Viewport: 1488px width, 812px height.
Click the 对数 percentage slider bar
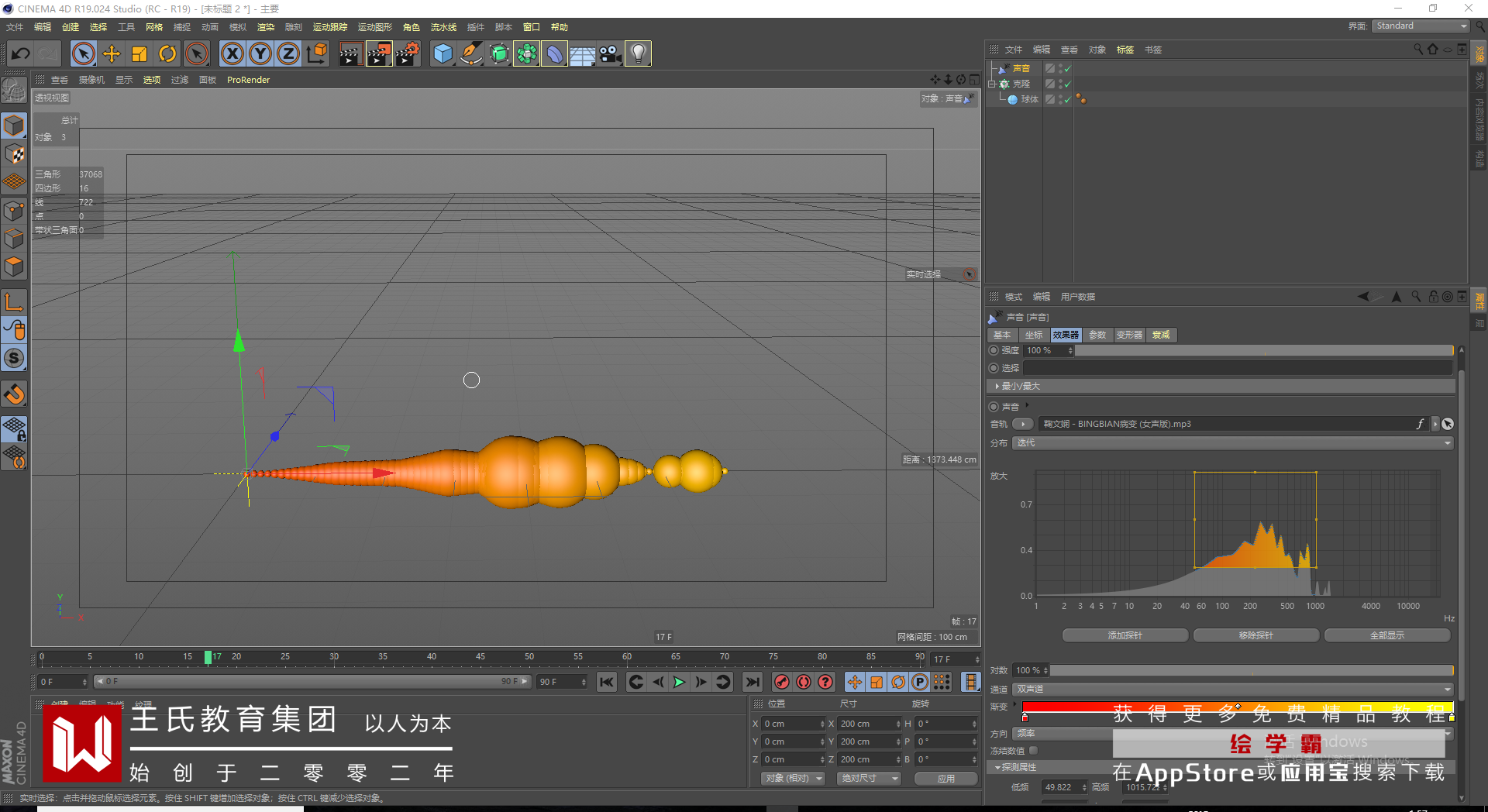pyautogui.click(x=1252, y=670)
